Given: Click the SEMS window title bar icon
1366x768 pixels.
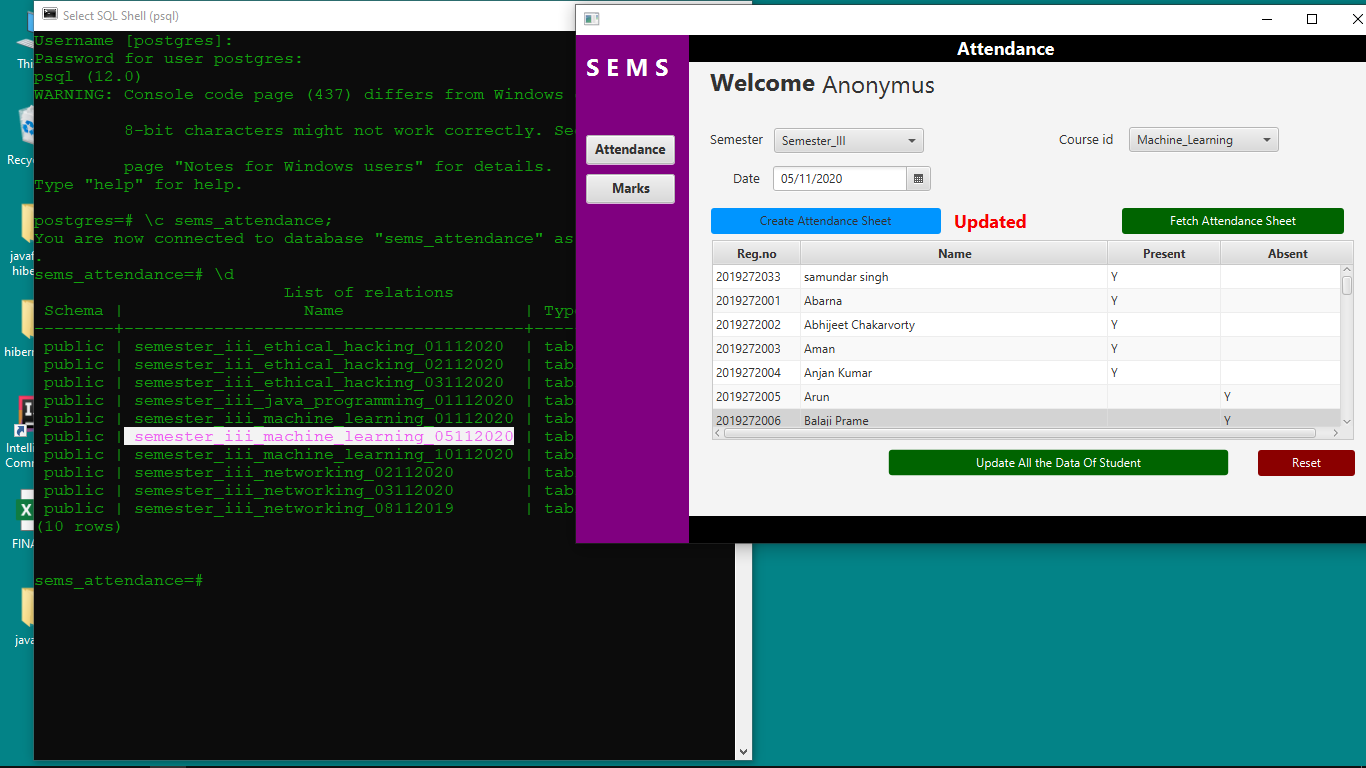Looking at the screenshot, I should (591, 18).
